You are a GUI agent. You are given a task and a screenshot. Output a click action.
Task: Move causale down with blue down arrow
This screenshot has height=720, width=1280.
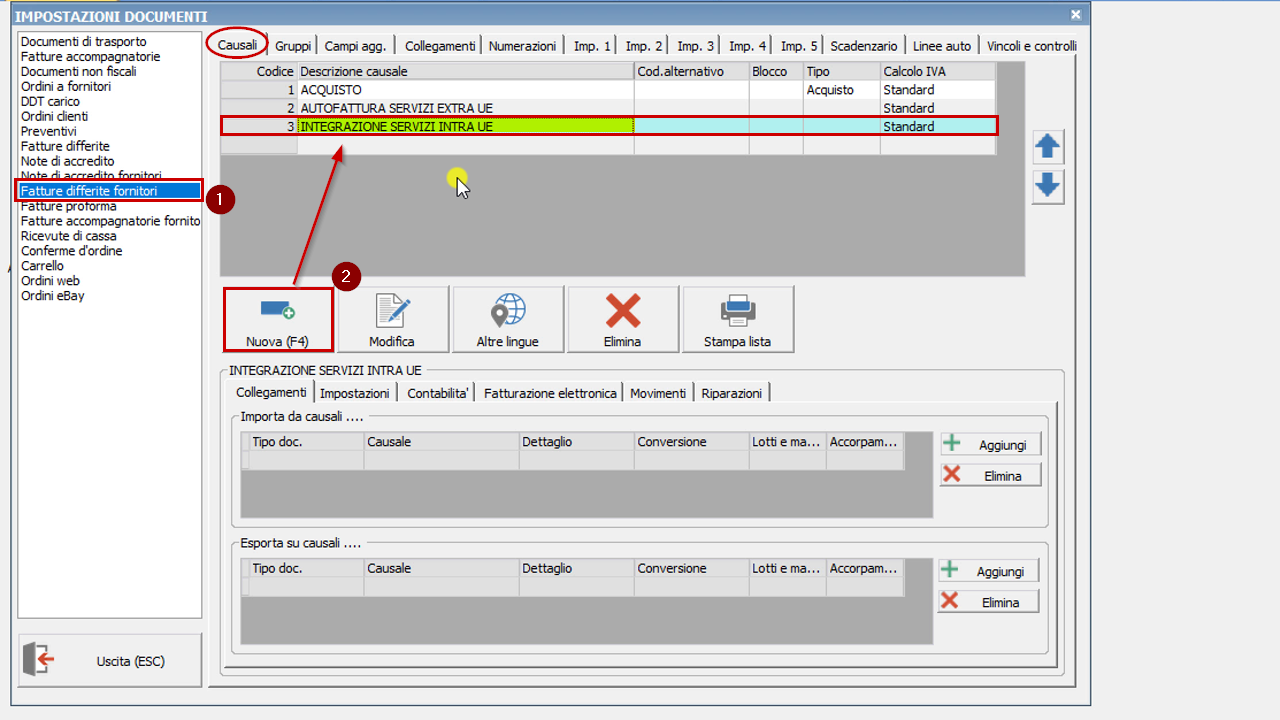(1048, 186)
